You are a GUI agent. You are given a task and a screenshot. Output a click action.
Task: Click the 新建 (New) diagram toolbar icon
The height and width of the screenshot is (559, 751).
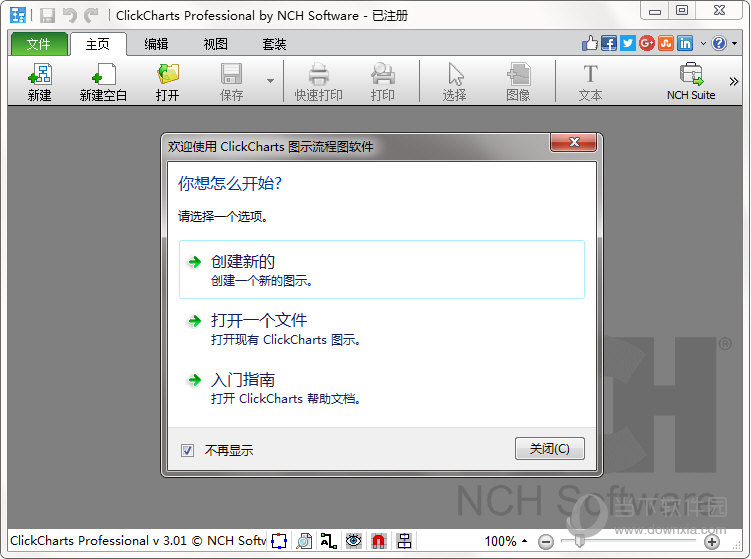tap(39, 81)
